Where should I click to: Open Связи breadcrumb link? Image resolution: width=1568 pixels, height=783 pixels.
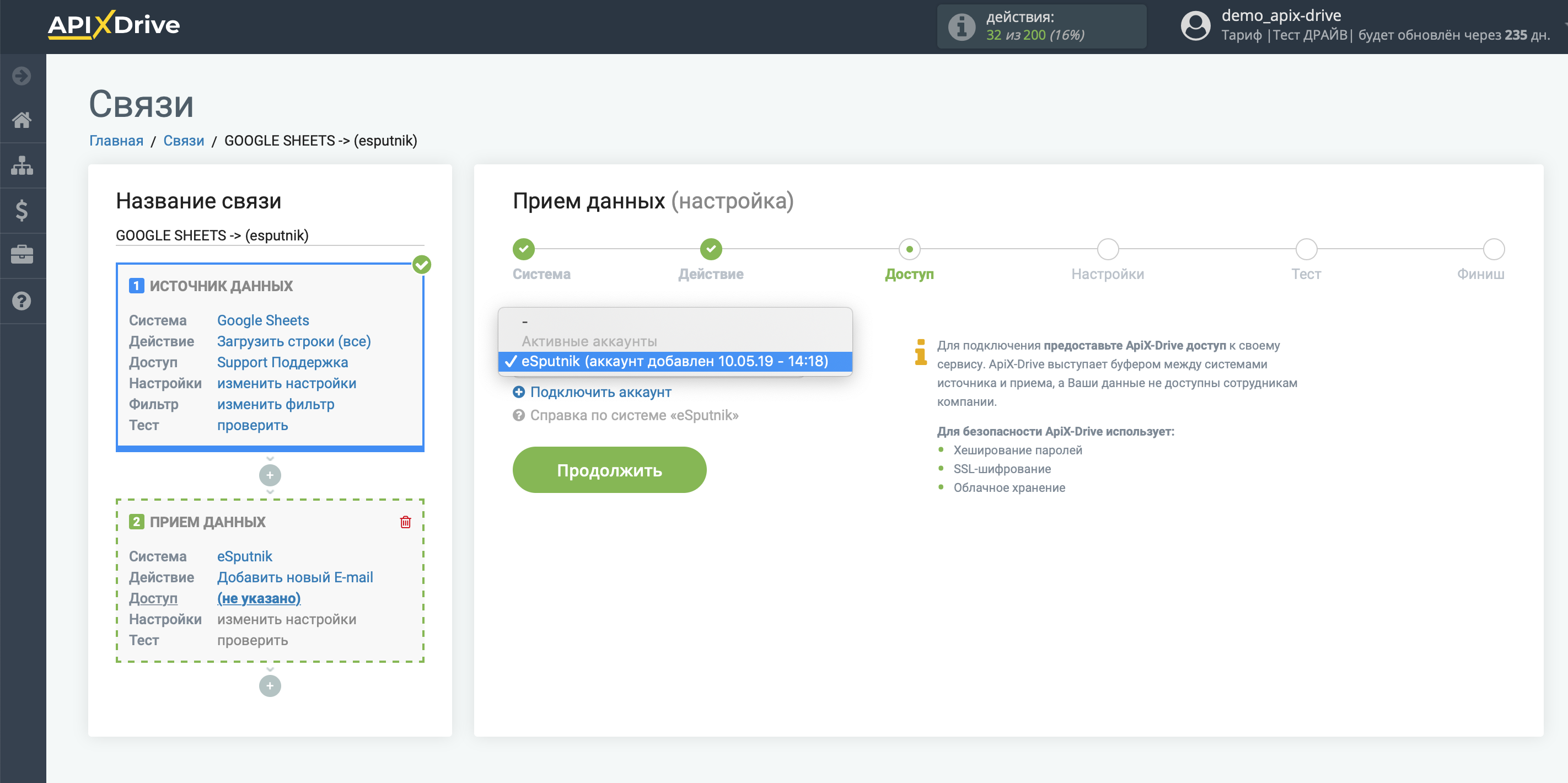[x=184, y=141]
